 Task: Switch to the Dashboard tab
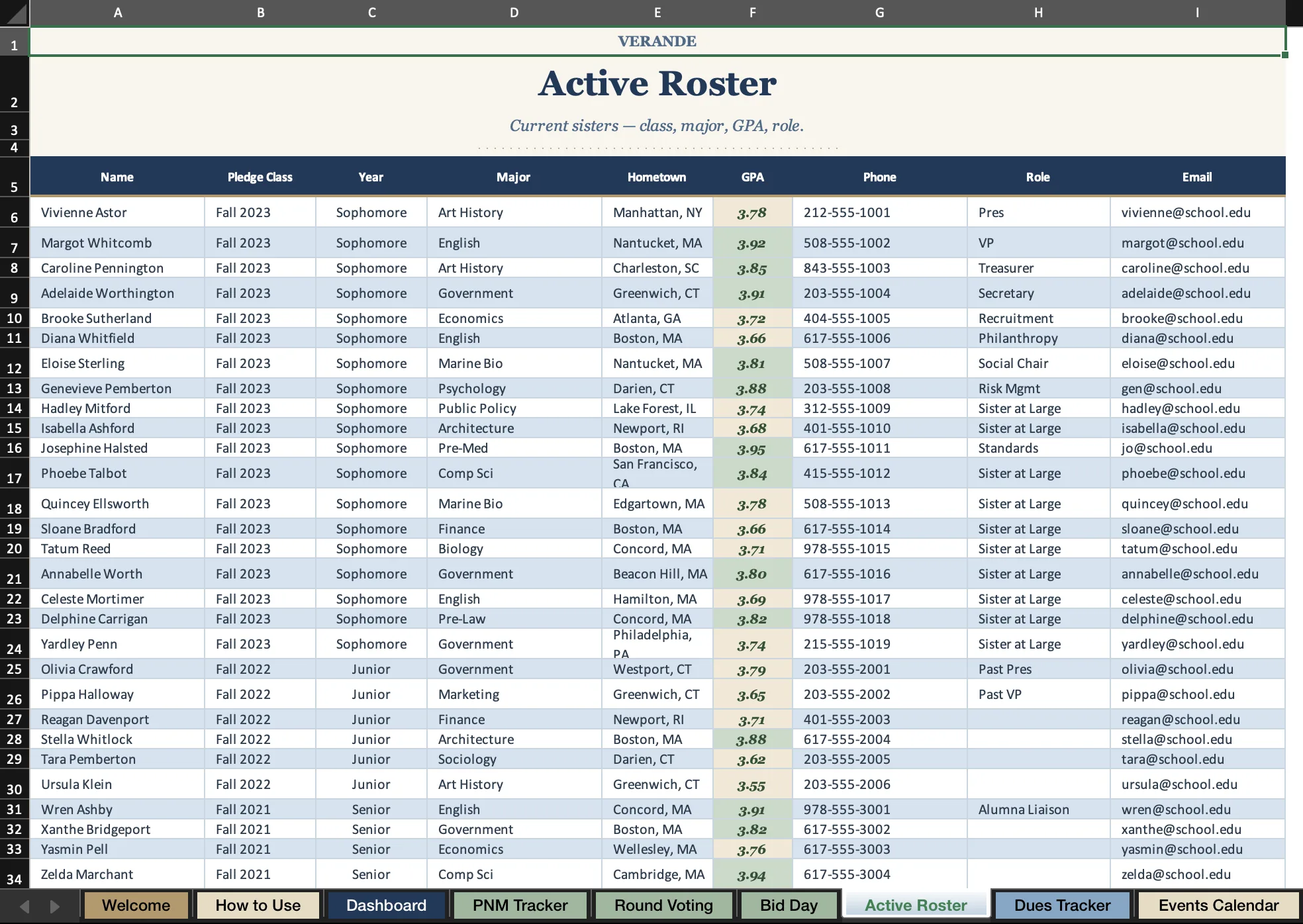coord(387,905)
